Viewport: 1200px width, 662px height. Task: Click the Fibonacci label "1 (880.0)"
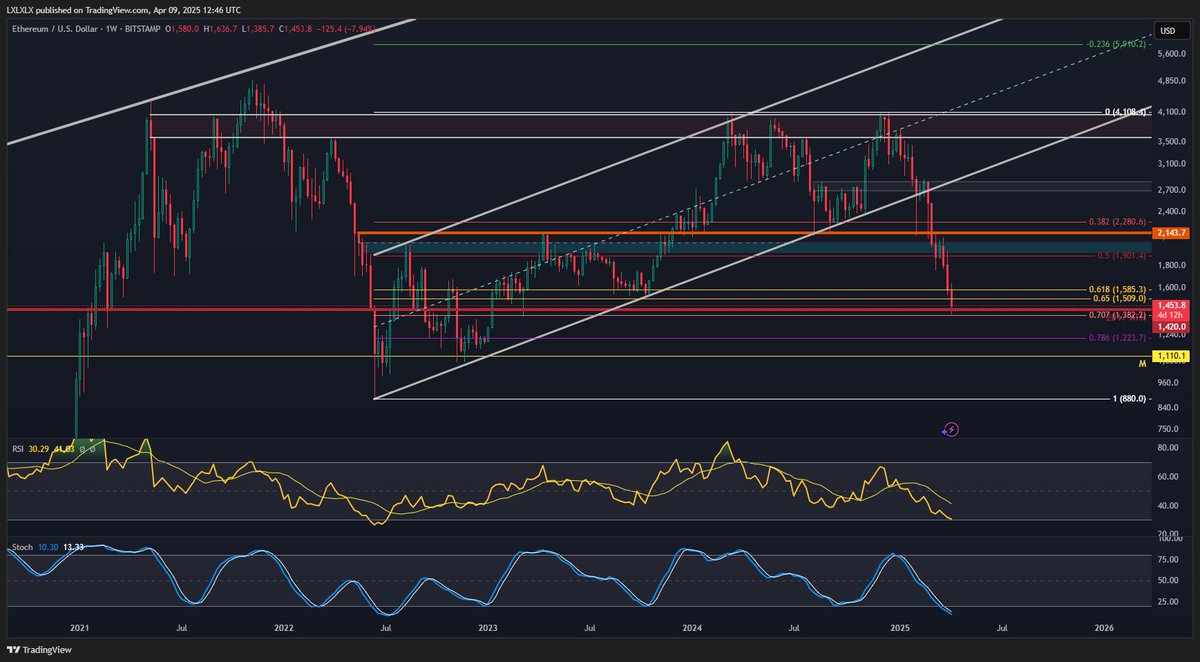click(x=1128, y=399)
